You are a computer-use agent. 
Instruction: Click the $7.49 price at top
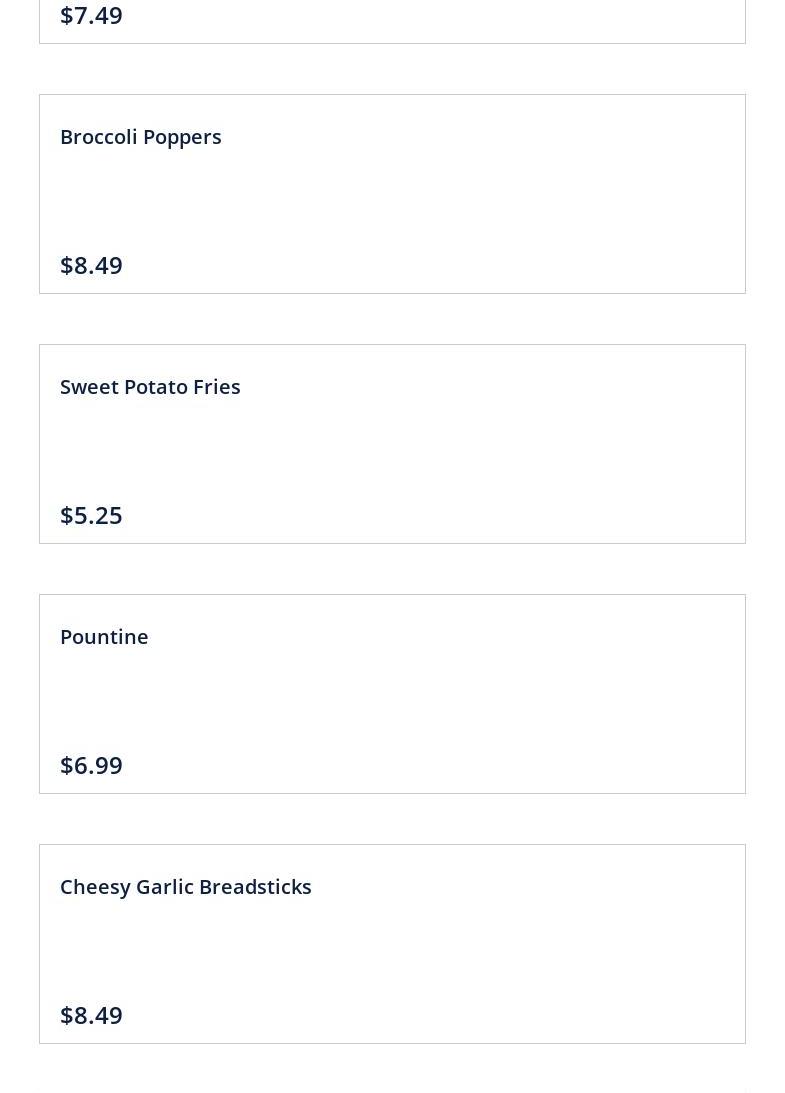click(91, 15)
